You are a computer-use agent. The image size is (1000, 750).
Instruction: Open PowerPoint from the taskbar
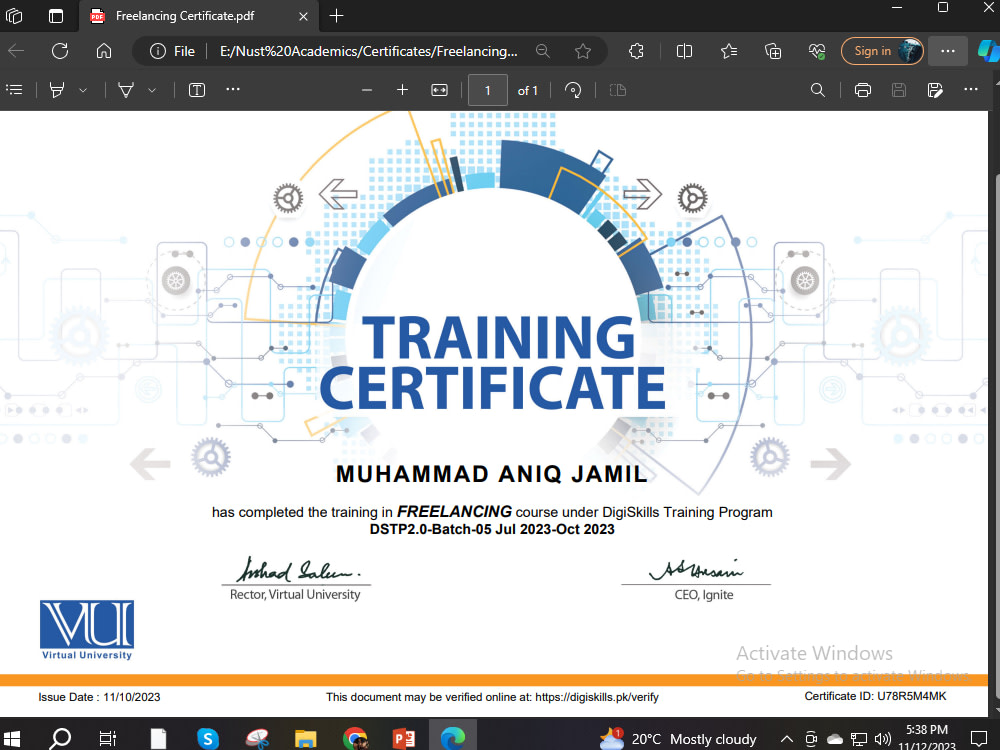pyautogui.click(x=404, y=739)
